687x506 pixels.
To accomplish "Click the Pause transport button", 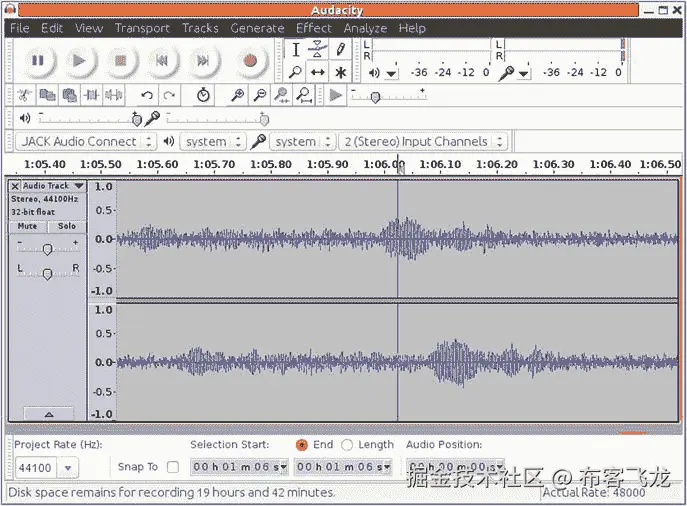I will pyautogui.click(x=38, y=60).
